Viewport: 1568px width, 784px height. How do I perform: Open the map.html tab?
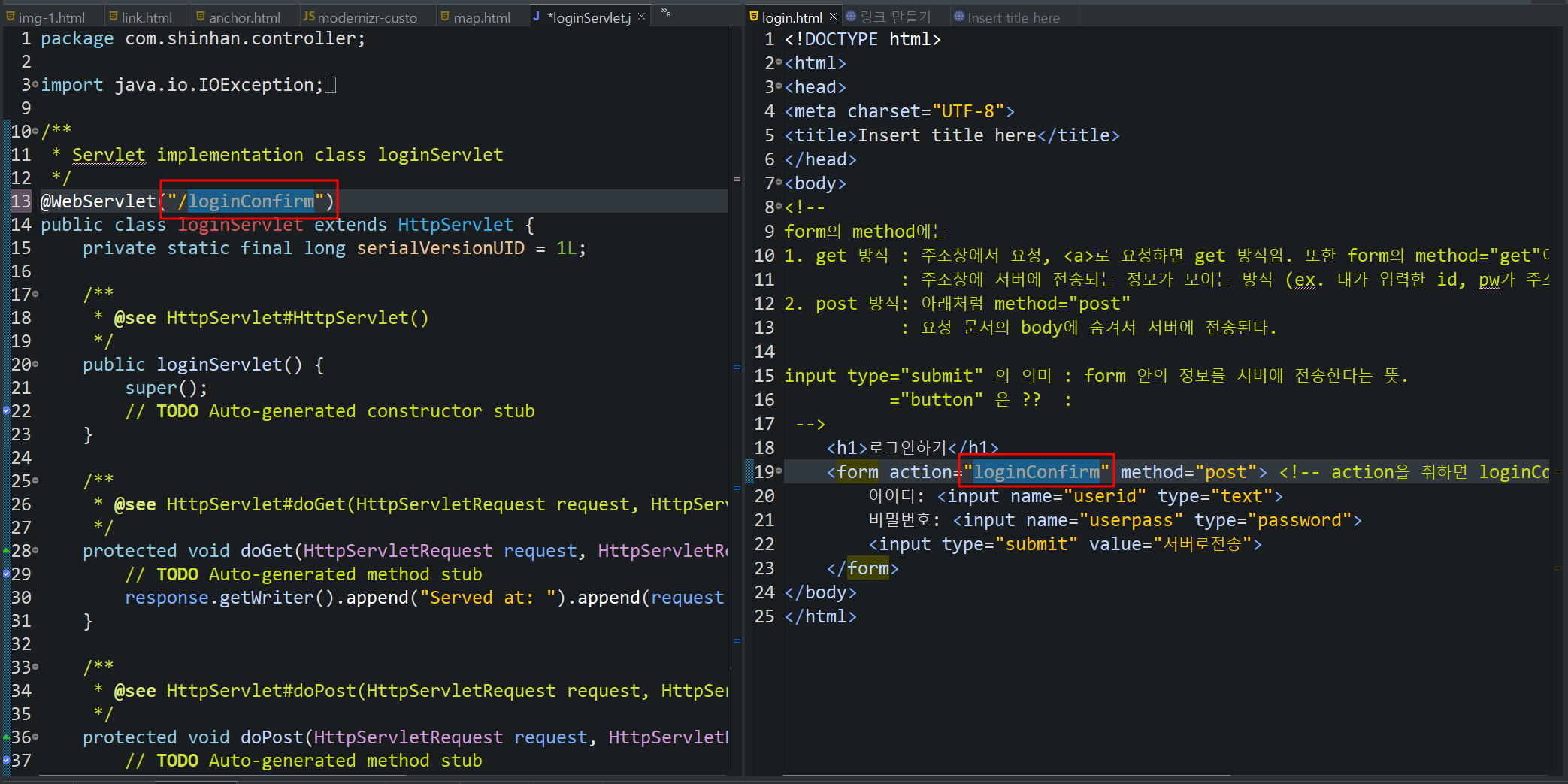476,17
